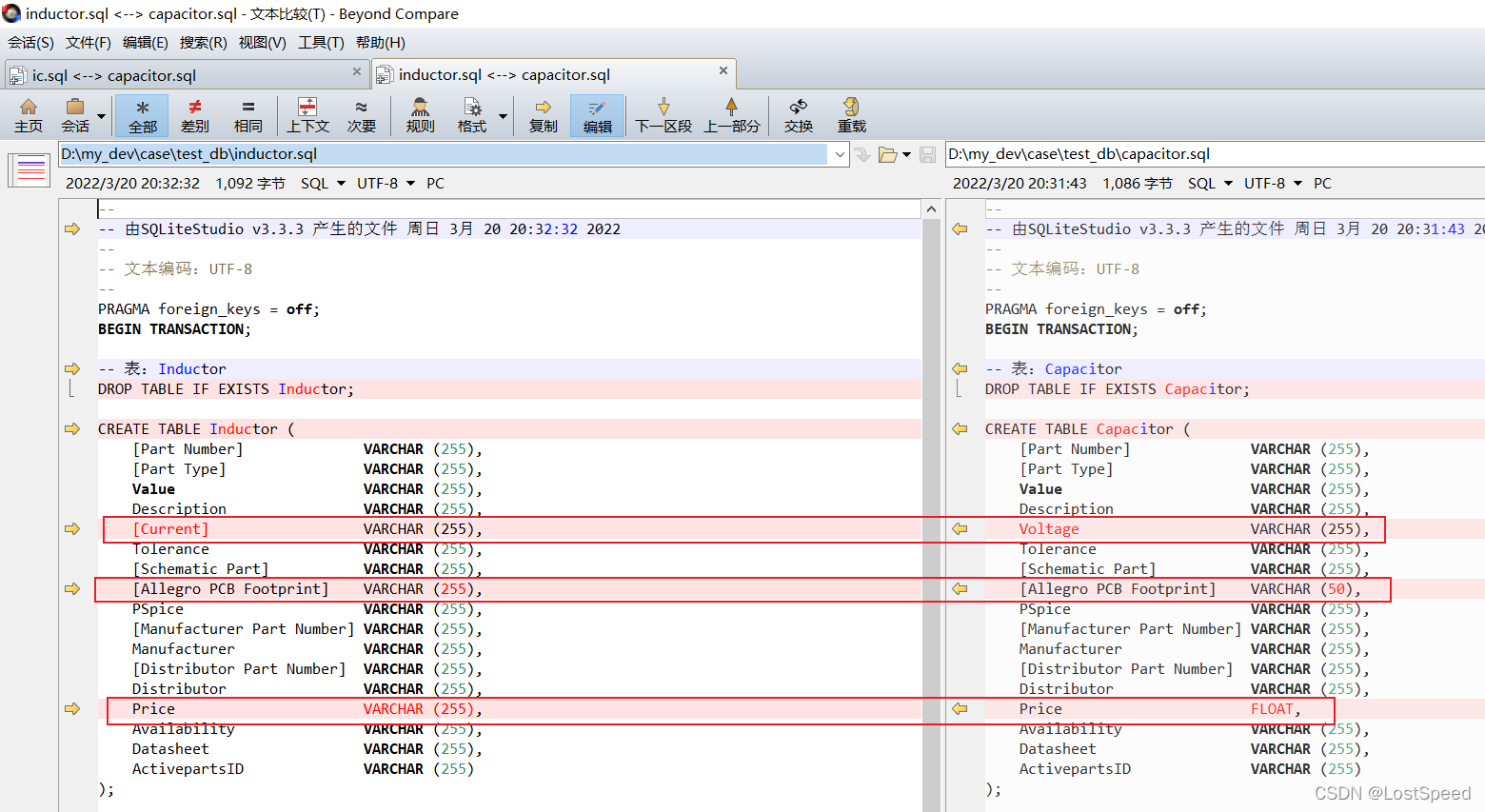Click copy-right arrow beside CREATE TABLE Inductor
1485x812 pixels.
click(x=72, y=428)
